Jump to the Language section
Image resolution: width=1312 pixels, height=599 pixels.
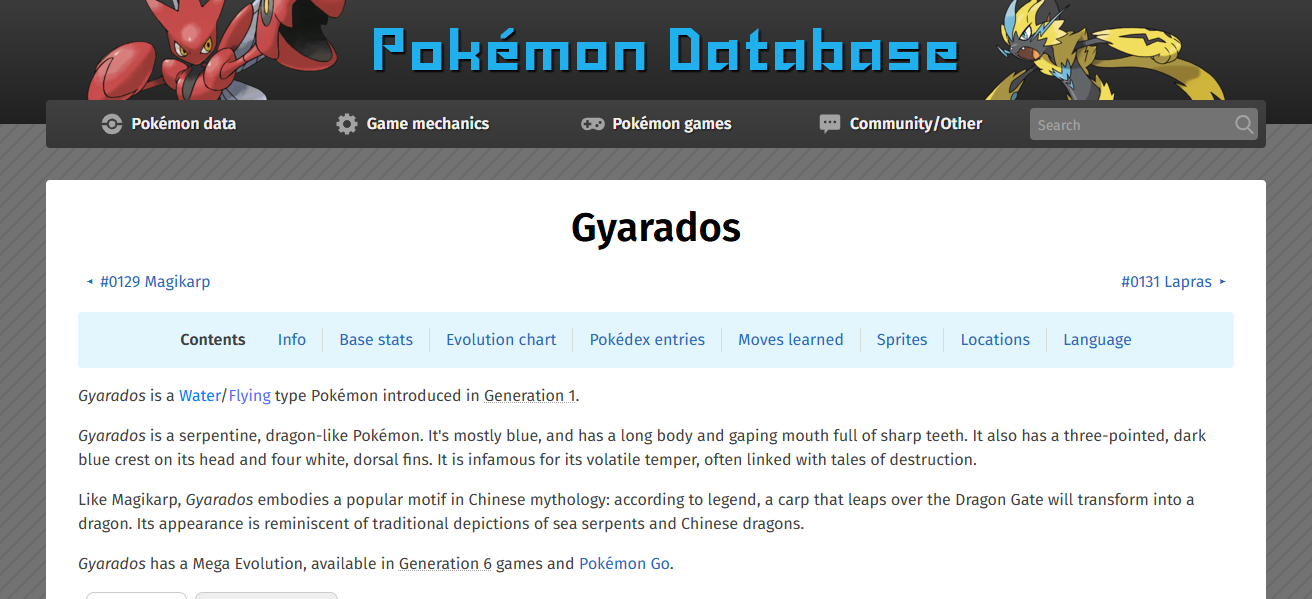coord(1097,340)
